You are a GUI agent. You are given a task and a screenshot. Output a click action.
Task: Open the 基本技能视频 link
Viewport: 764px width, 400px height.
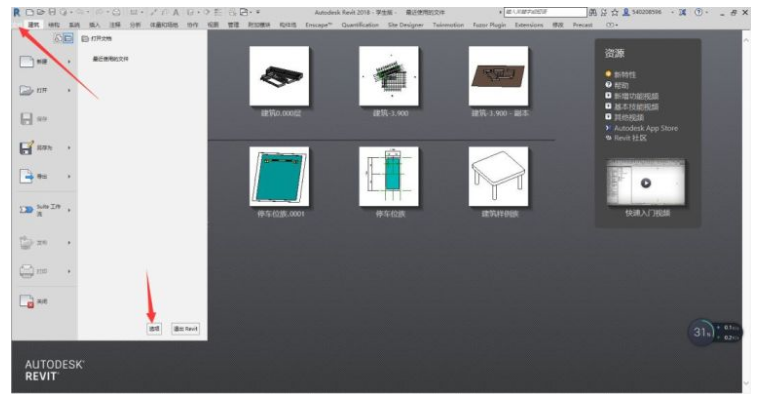[636, 107]
